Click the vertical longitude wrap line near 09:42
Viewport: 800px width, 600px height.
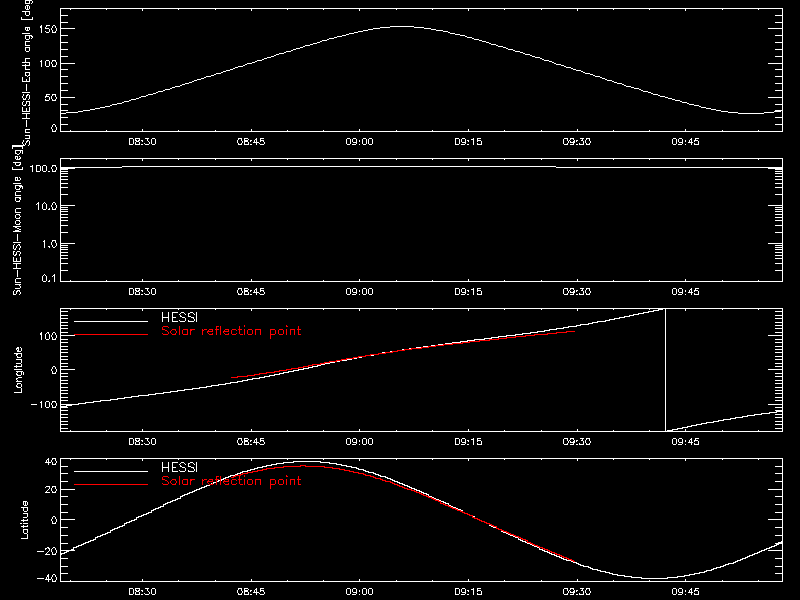click(665, 370)
